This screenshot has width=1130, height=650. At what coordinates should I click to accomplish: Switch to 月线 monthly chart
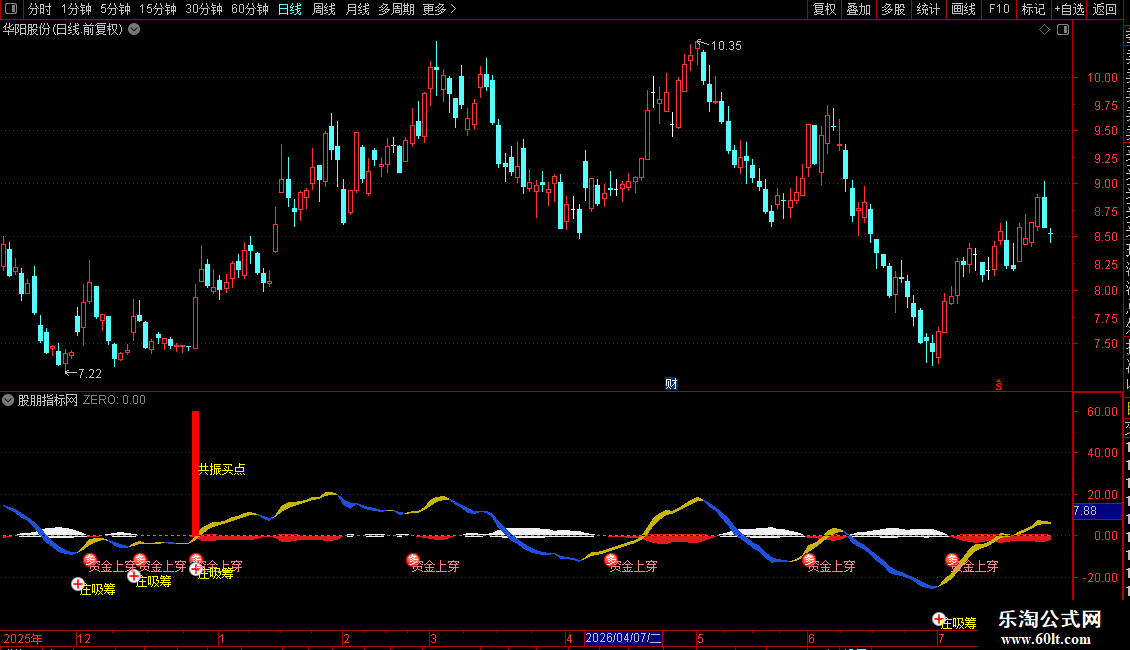tap(357, 9)
